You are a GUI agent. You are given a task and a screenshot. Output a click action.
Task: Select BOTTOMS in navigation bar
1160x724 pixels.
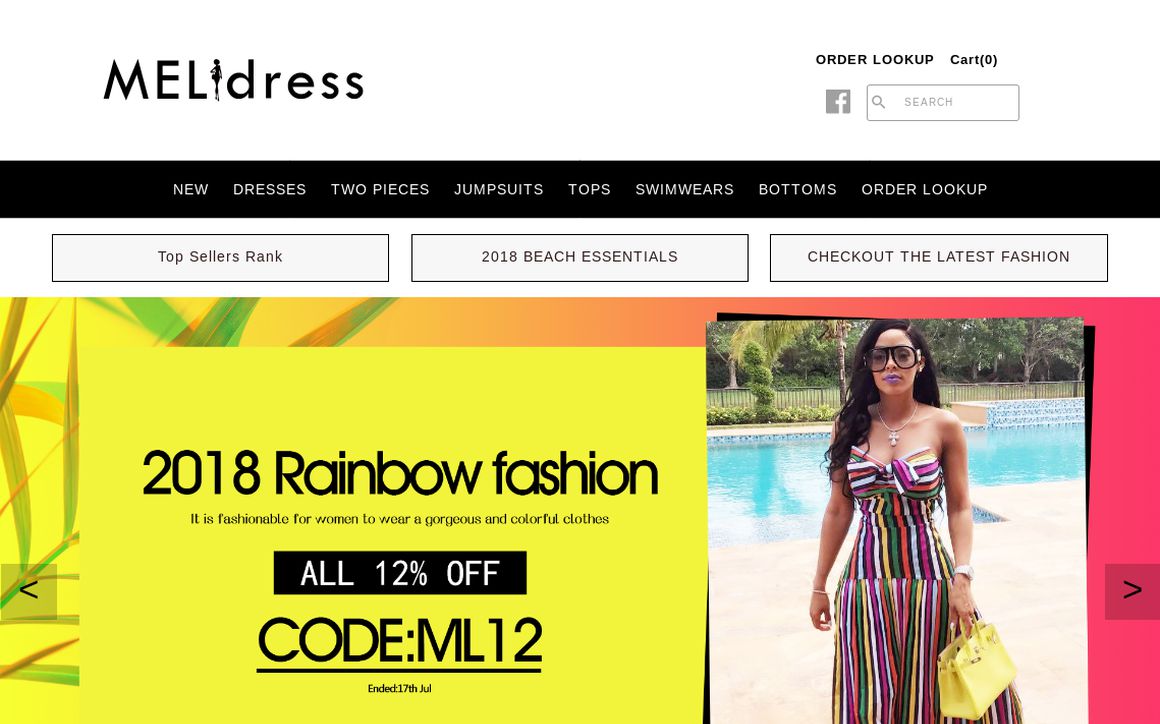pos(798,189)
